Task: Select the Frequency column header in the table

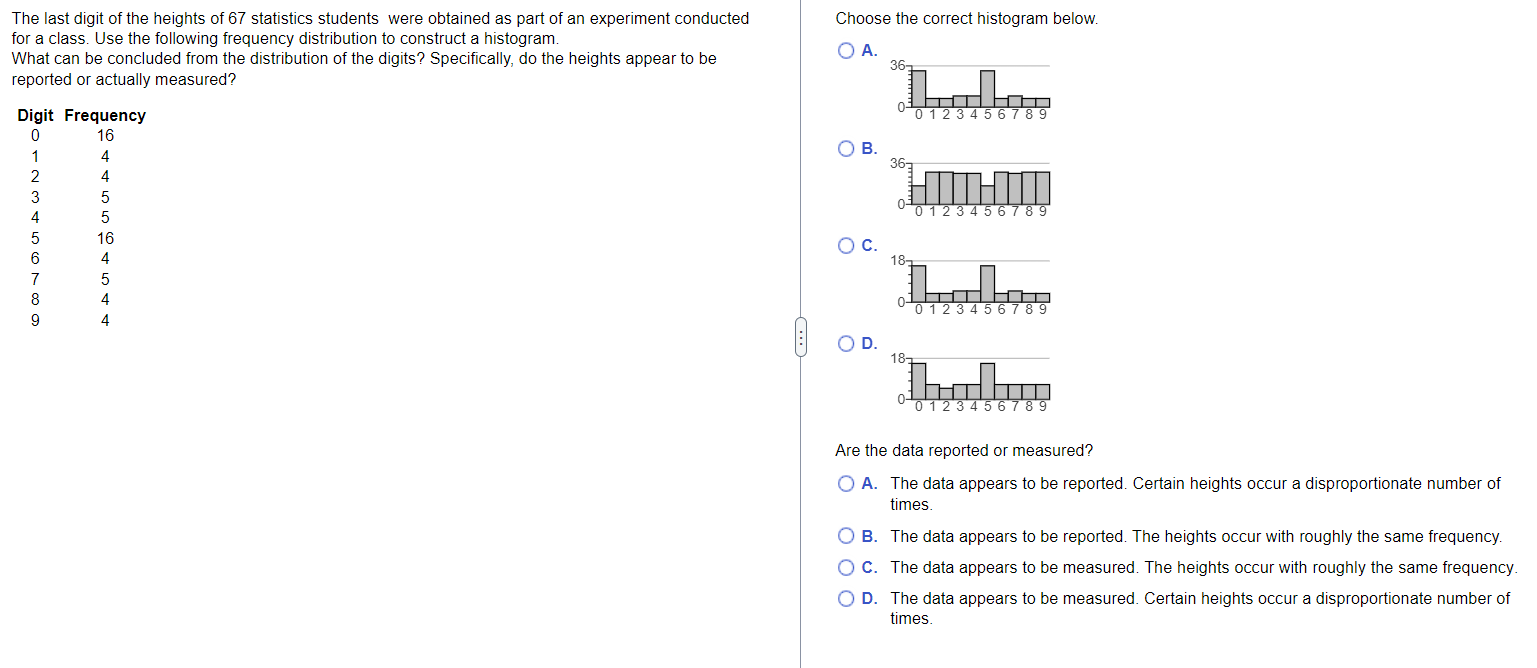Action: pos(105,115)
